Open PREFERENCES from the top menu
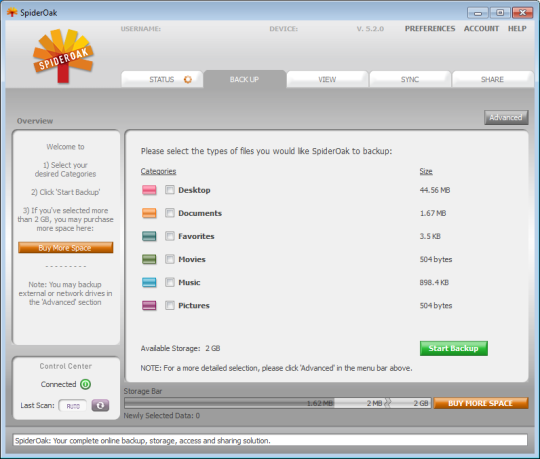Screen dimensions: 540x459 click(430, 29)
